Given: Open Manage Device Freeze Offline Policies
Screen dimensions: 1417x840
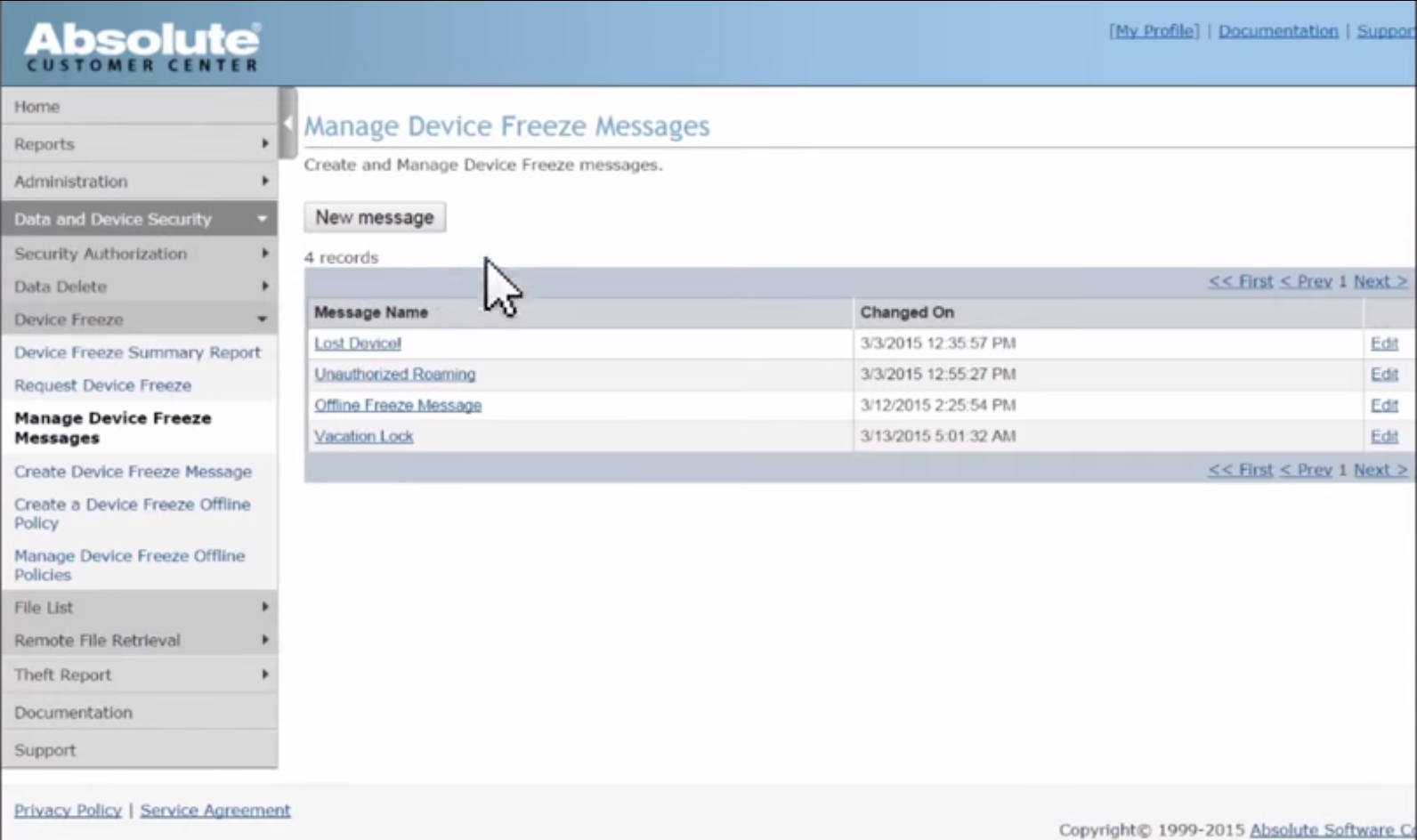Looking at the screenshot, I should tap(129, 565).
